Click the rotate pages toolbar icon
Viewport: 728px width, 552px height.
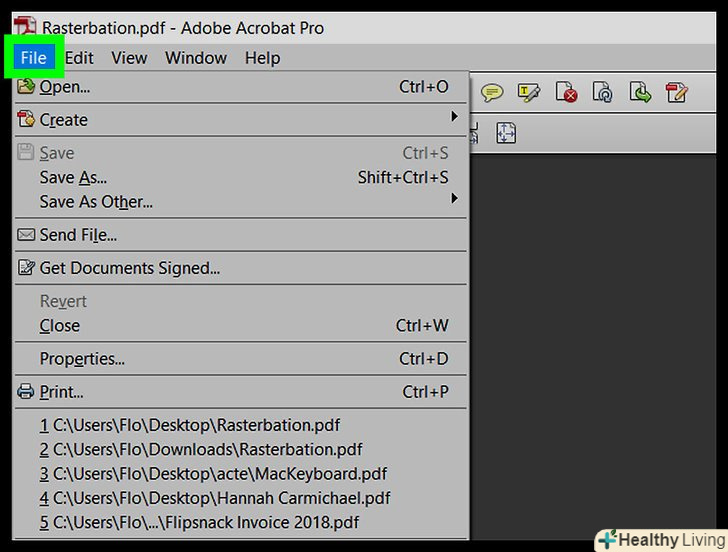pos(603,92)
